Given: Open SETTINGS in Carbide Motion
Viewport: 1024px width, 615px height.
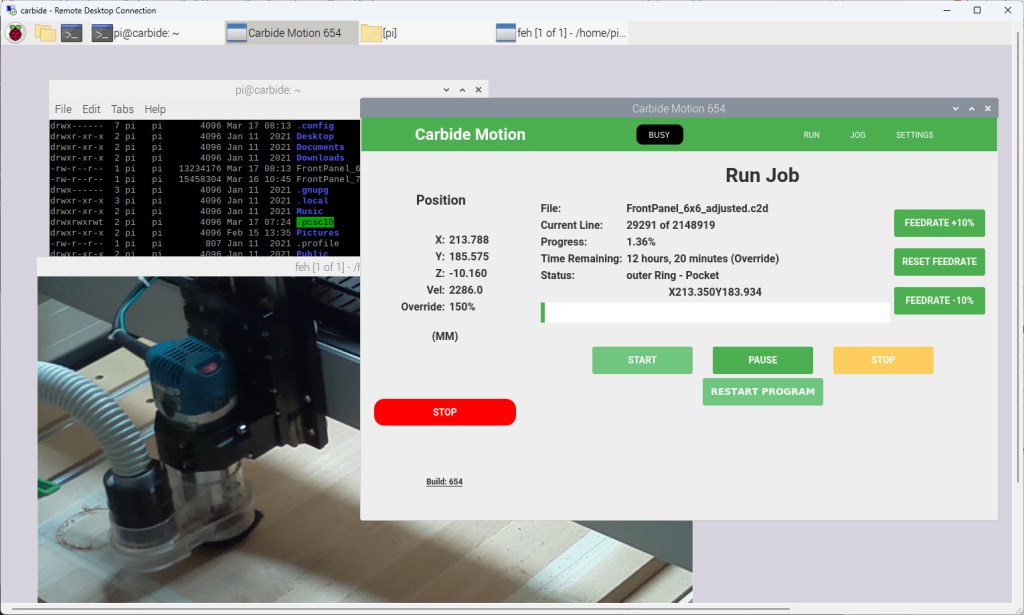Looking at the screenshot, I should coord(914,134).
